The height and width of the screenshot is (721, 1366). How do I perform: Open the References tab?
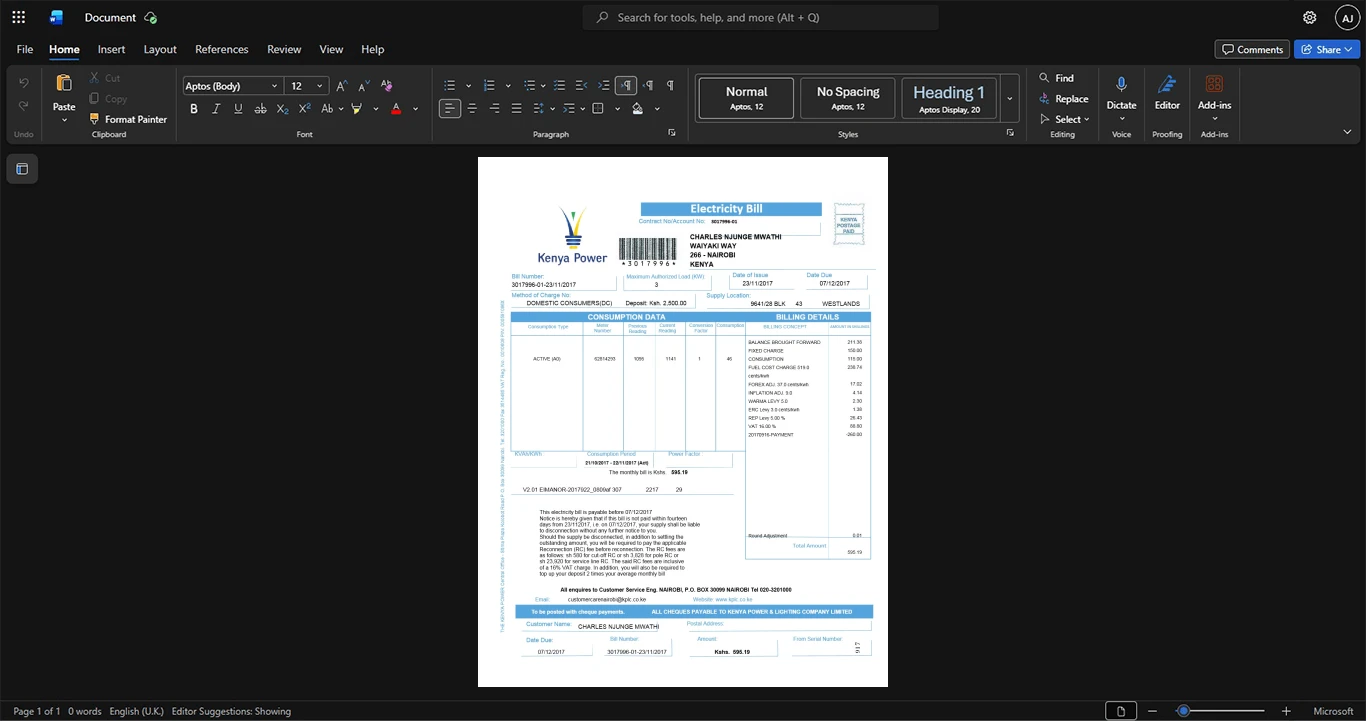click(221, 49)
